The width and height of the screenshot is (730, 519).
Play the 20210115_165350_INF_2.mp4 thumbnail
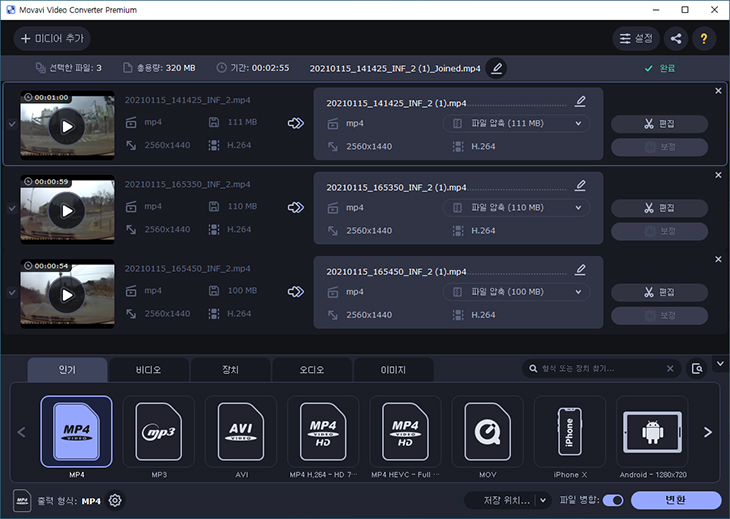67,210
